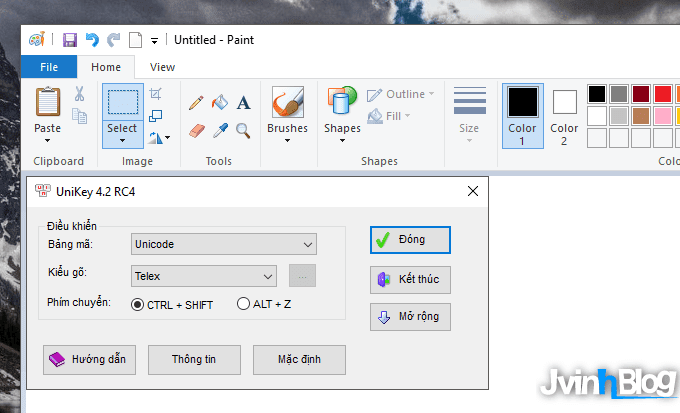Click the ellipsis button beside Telex
The width and height of the screenshot is (680, 413).
click(x=302, y=276)
